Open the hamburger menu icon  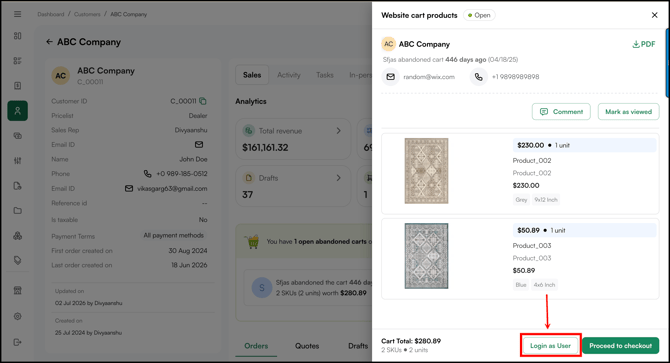click(18, 14)
